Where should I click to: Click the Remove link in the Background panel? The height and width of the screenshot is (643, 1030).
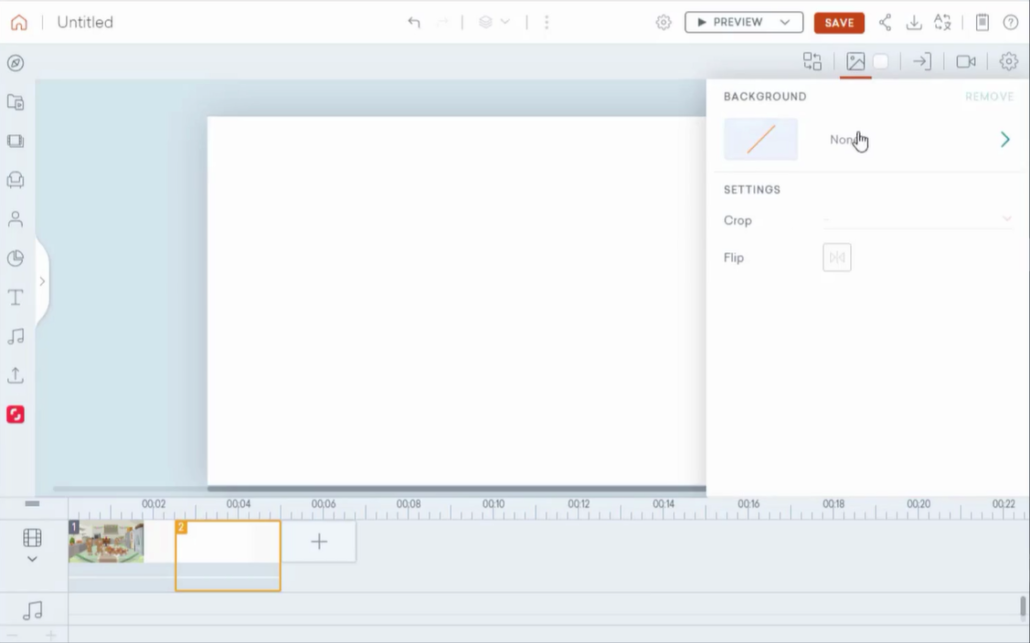(989, 96)
